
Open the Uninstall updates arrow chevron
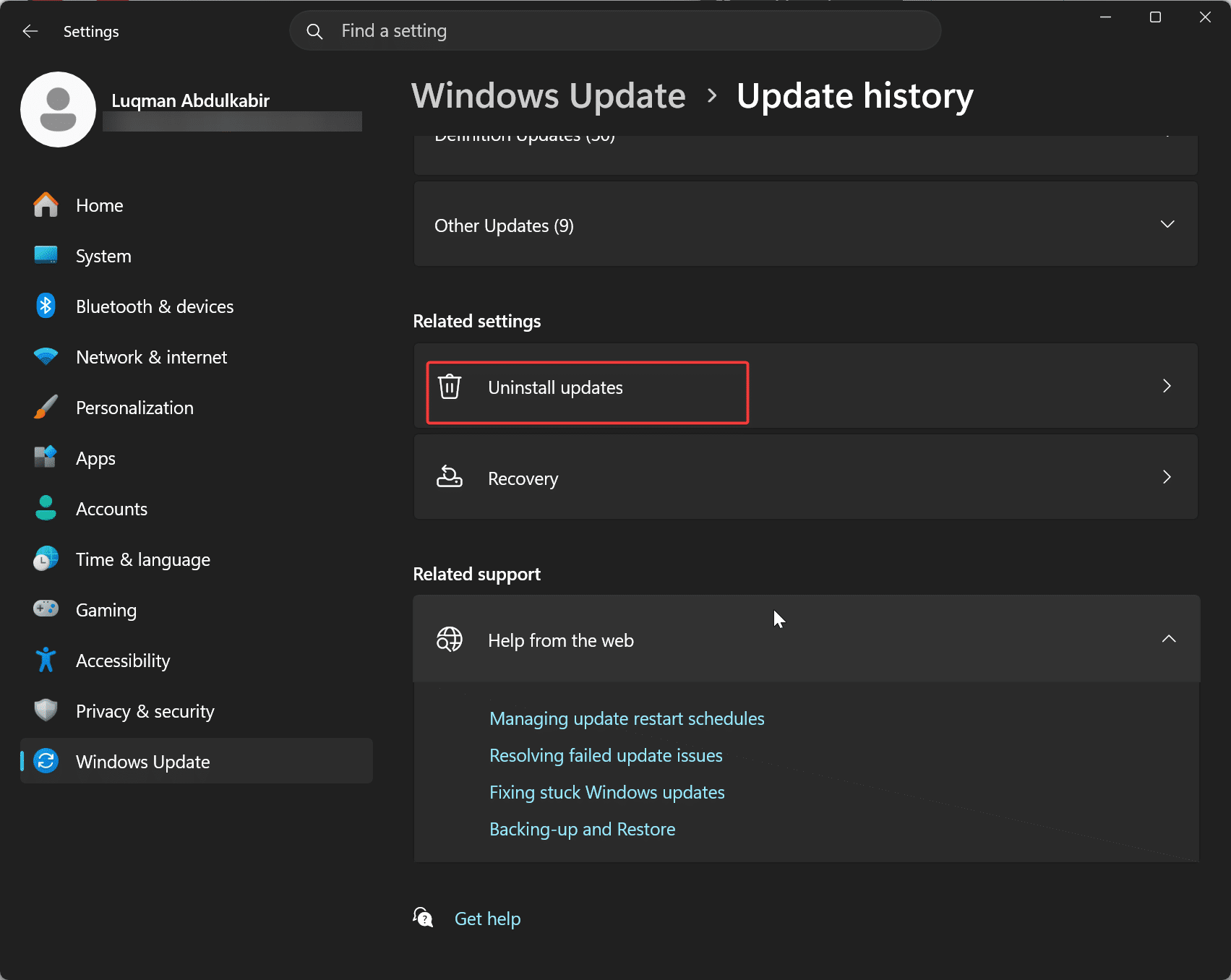[x=1167, y=386]
